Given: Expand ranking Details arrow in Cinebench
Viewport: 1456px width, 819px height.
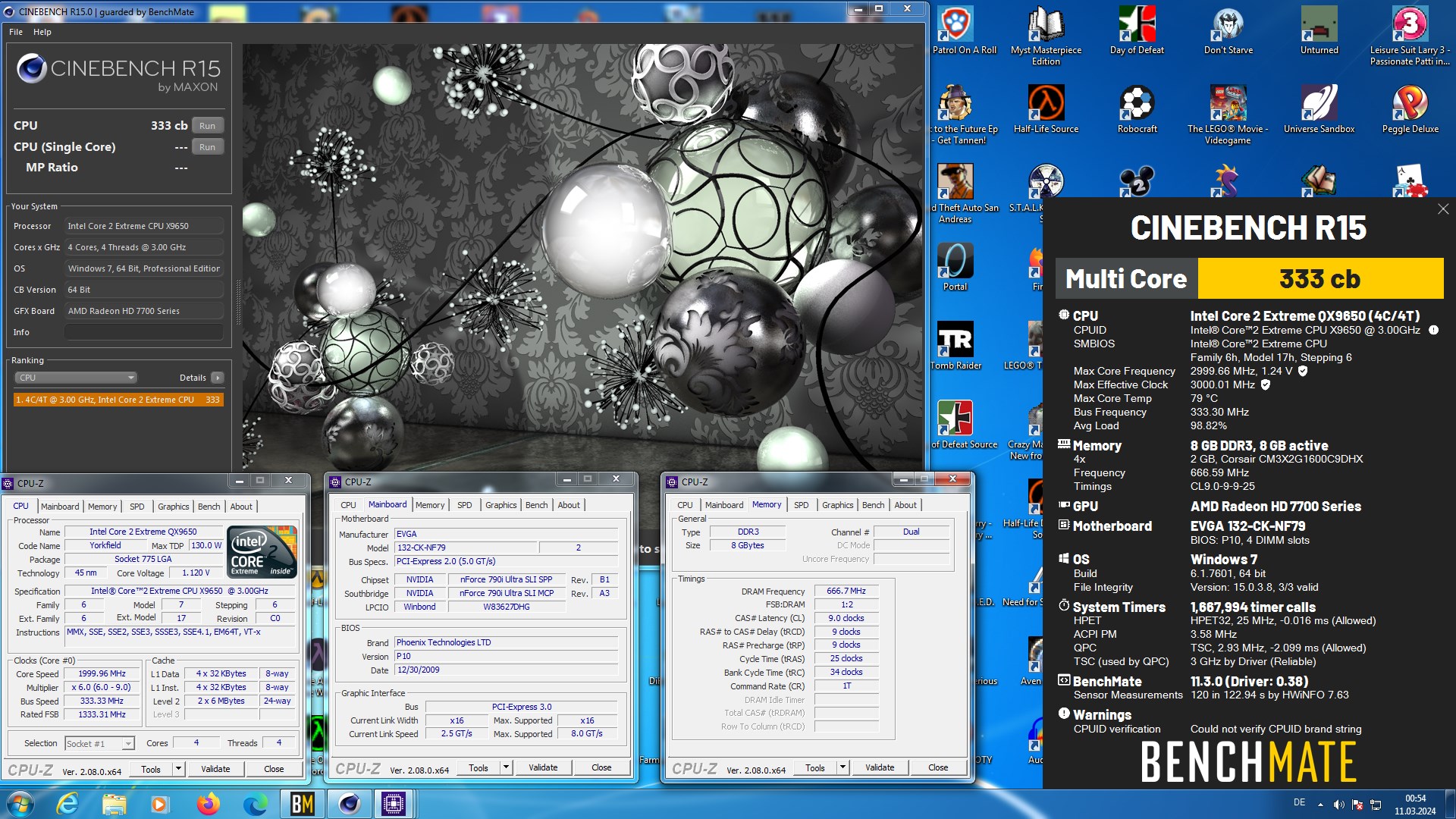Looking at the screenshot, I should (218, 378).
